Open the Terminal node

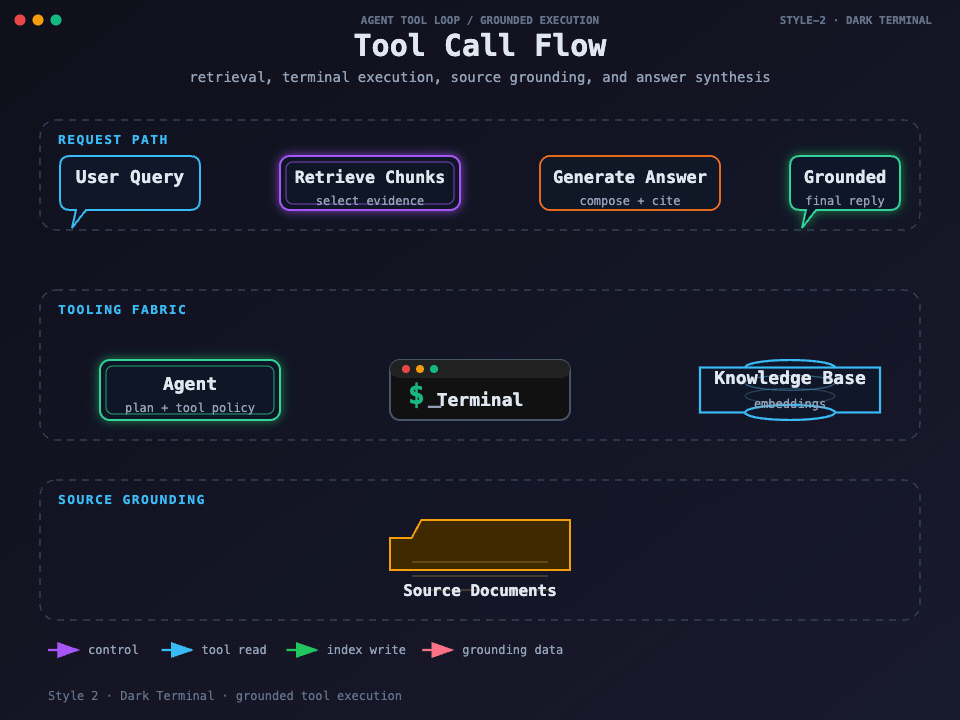pos(480,390)
